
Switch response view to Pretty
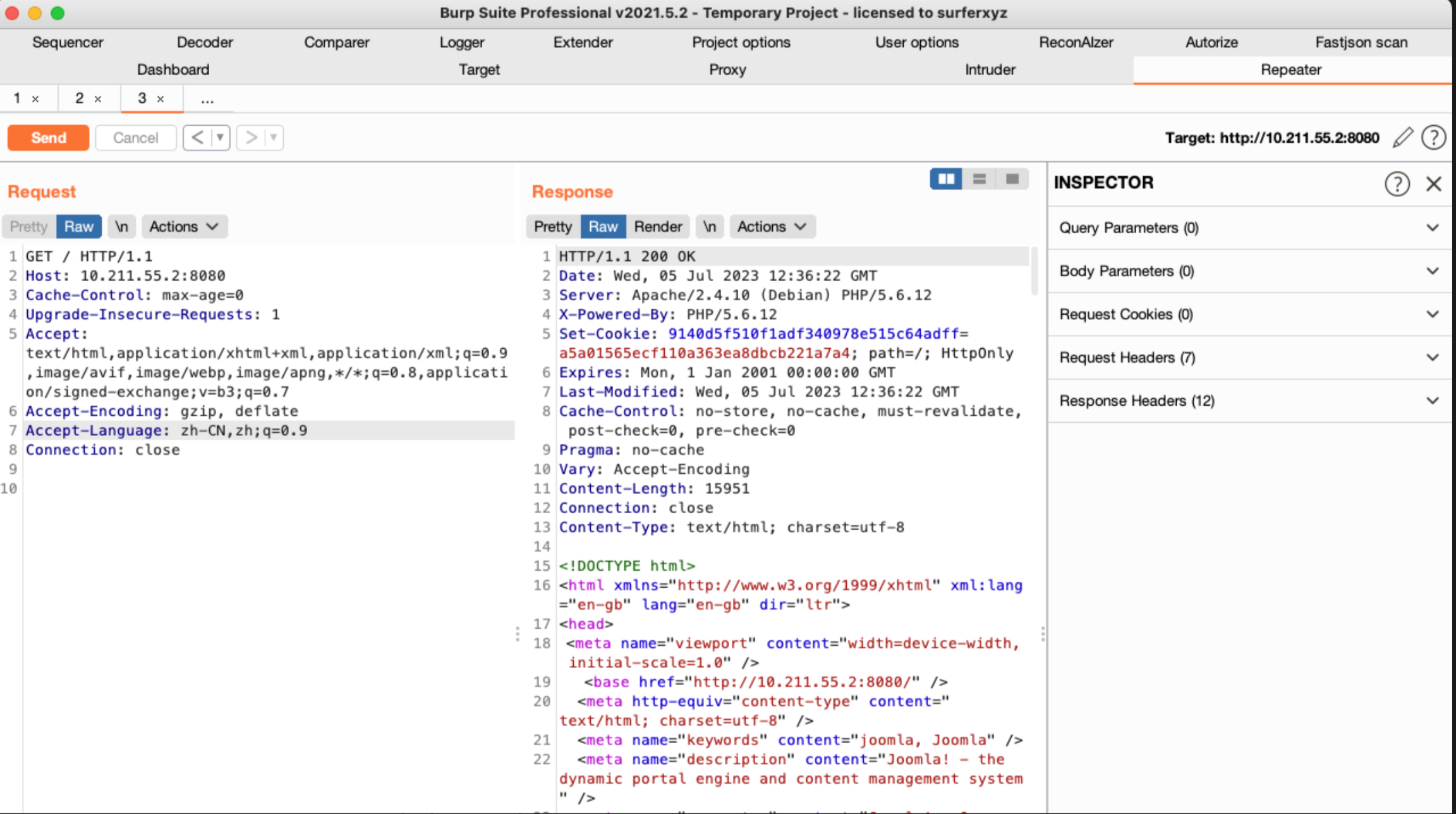pyautogui.click(x=553, y=227)
